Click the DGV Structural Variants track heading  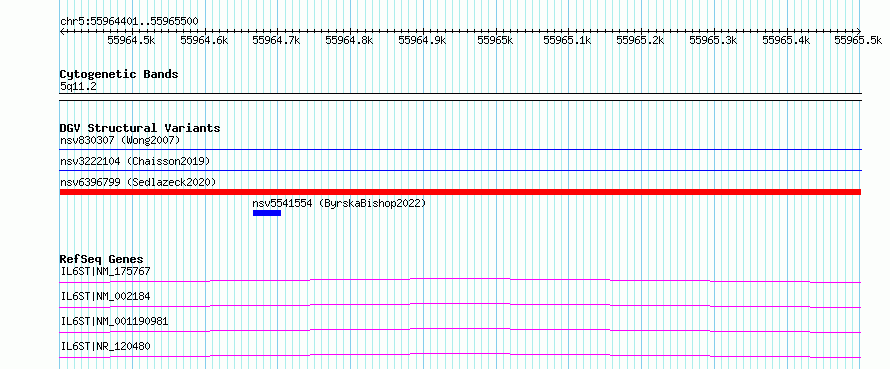[x=140, y=128]
